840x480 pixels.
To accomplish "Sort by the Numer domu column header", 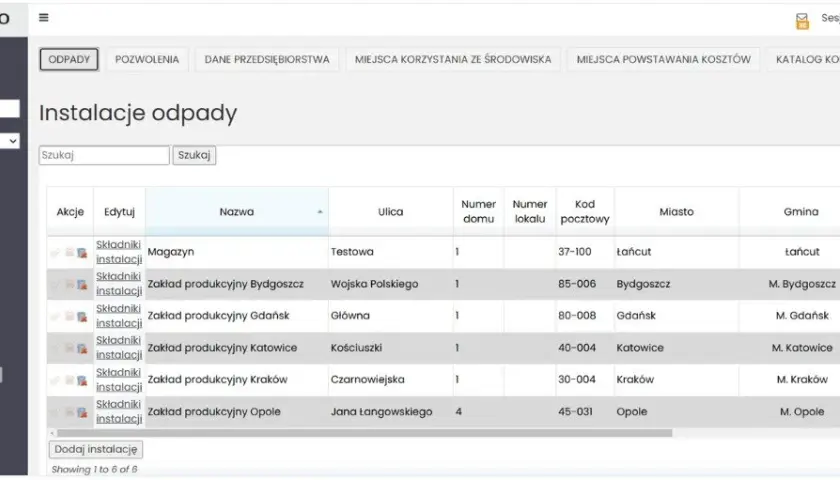I will pos(478,212).
